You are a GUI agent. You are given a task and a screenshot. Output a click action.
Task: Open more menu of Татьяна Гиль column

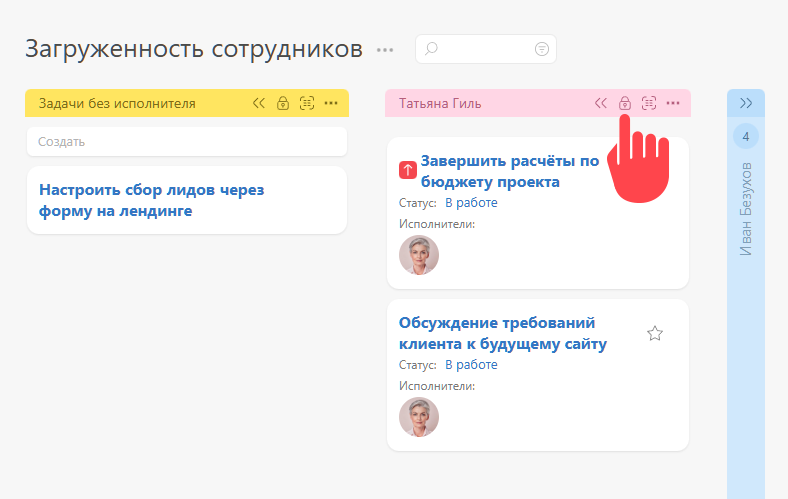click(673, 103)
